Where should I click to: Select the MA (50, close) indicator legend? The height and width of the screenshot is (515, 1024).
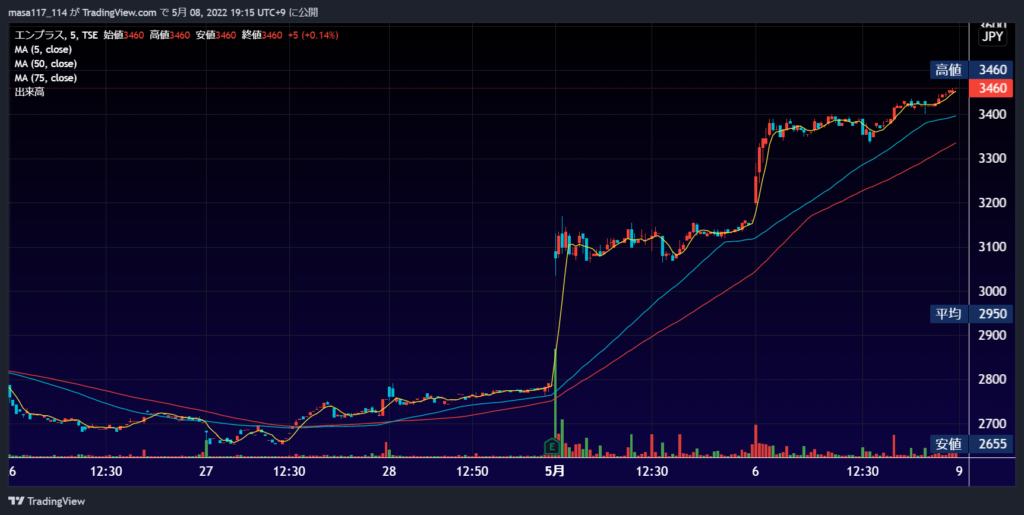pyautogui.click(x=46, y=64)
